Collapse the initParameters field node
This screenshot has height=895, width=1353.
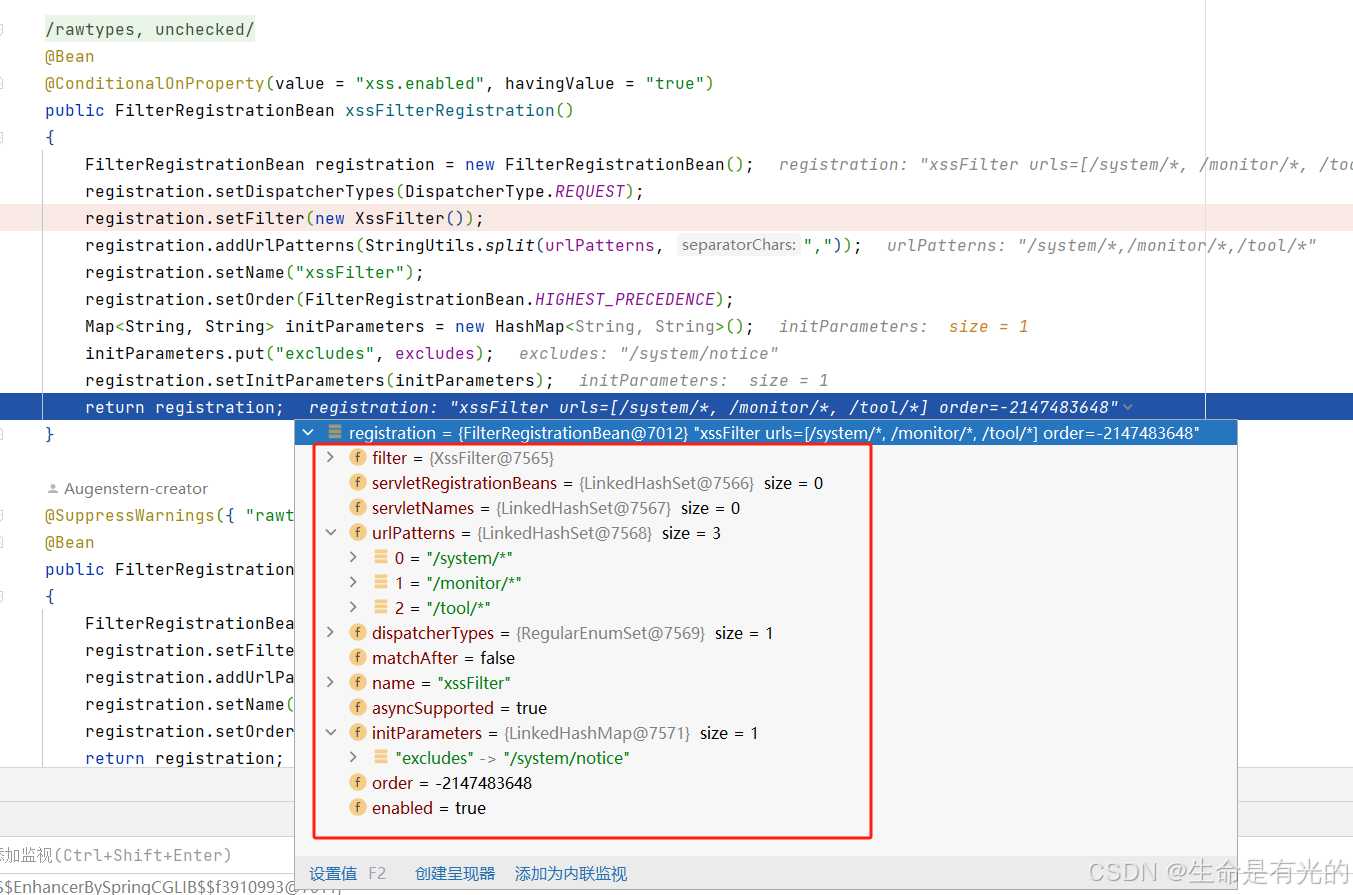331,733
